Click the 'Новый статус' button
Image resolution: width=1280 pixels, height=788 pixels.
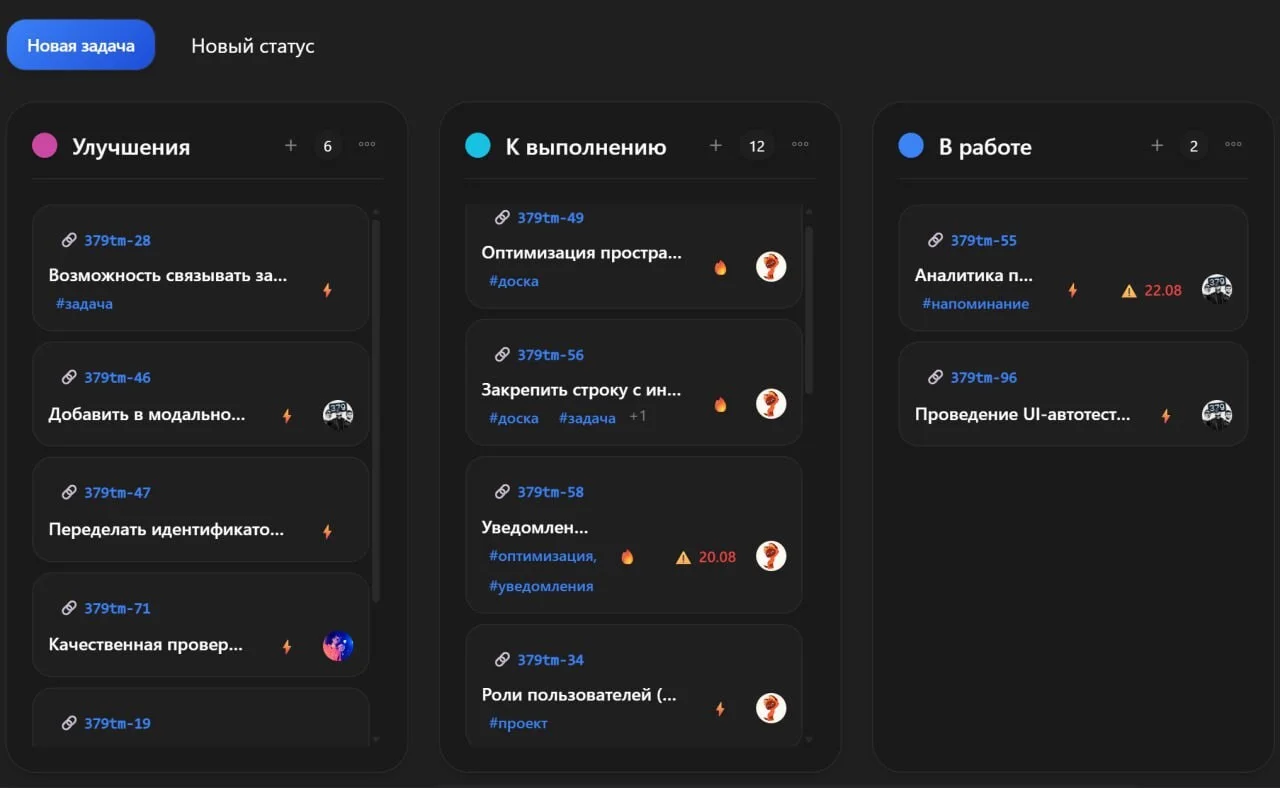pos(253,46)
